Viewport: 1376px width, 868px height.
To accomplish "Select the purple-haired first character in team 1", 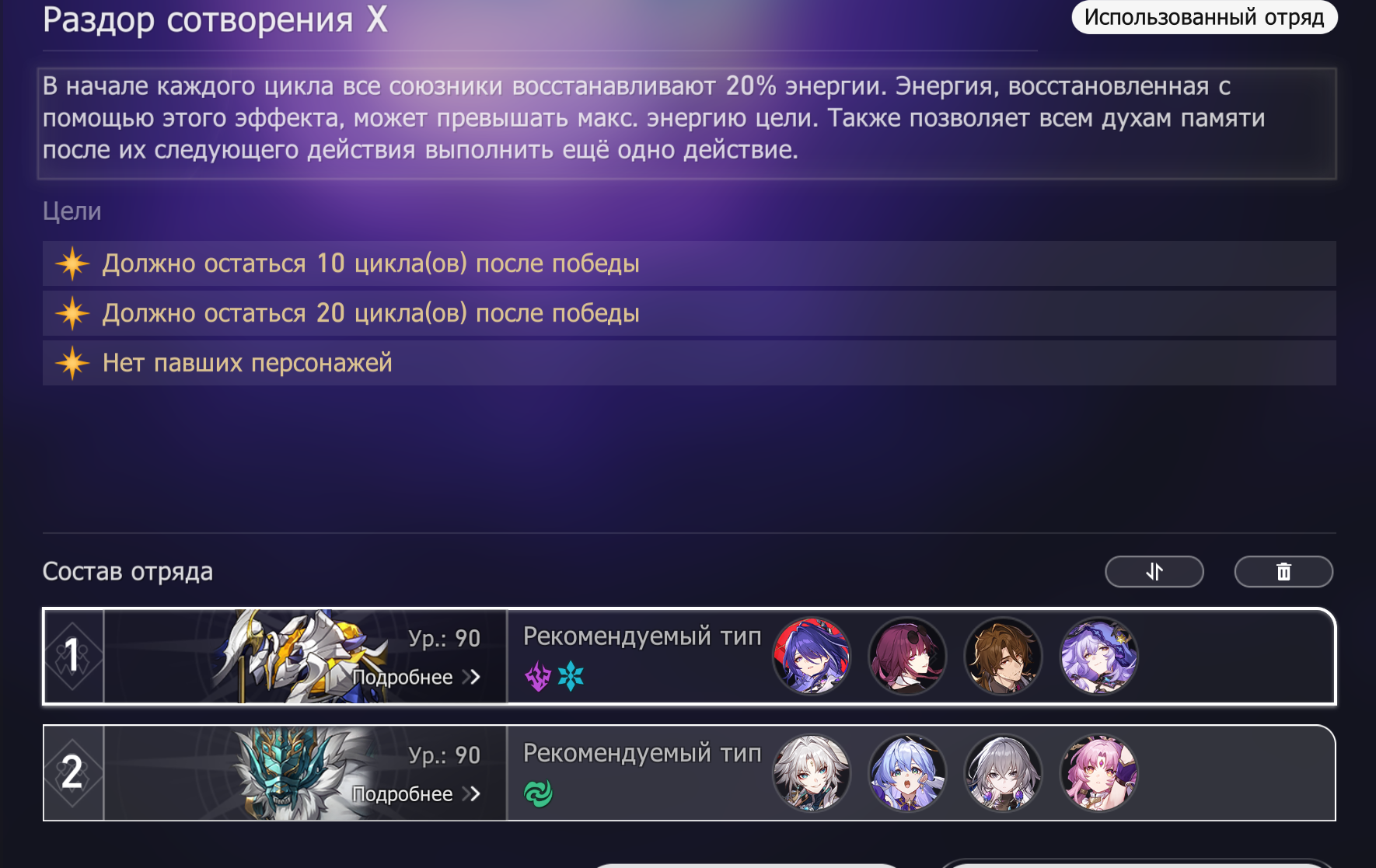I will [812, 656].
